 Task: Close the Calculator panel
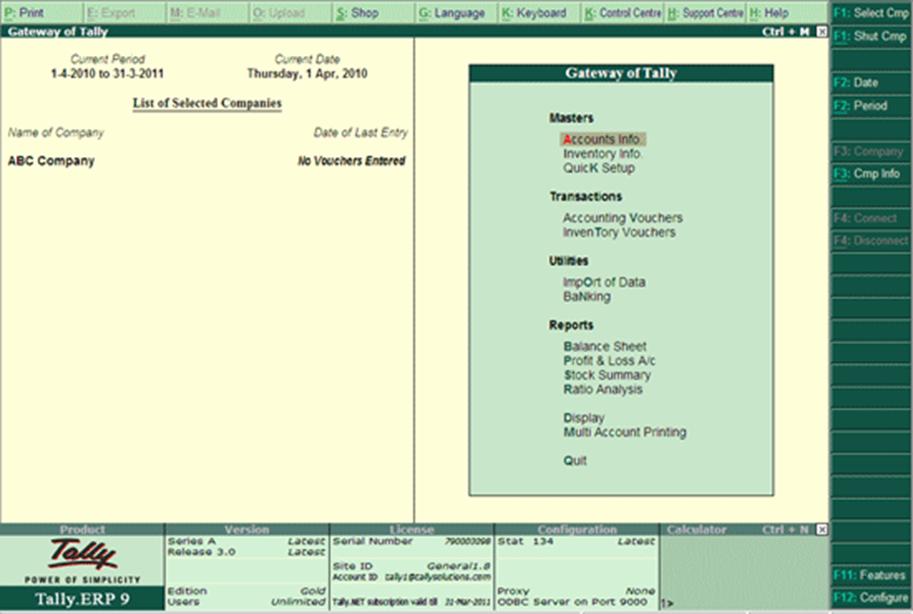[822, 528]
